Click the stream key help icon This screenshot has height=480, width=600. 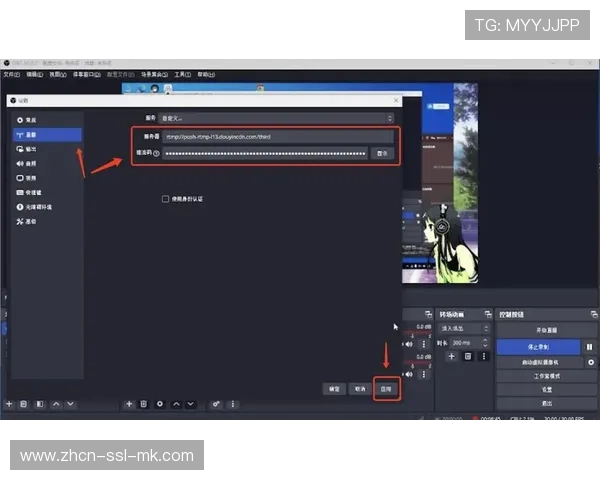[157, 153]
